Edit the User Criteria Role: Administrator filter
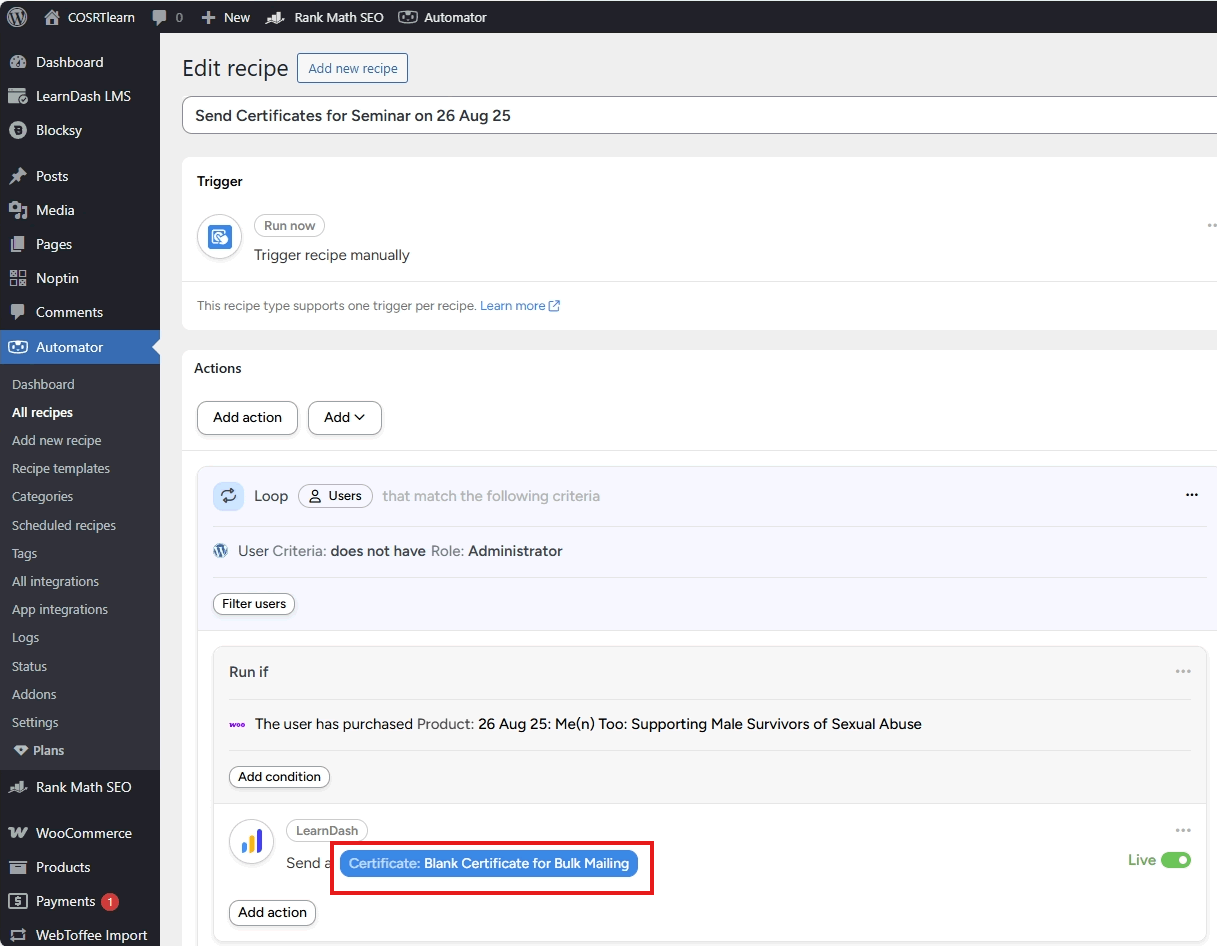 click(x=400, y=551)
